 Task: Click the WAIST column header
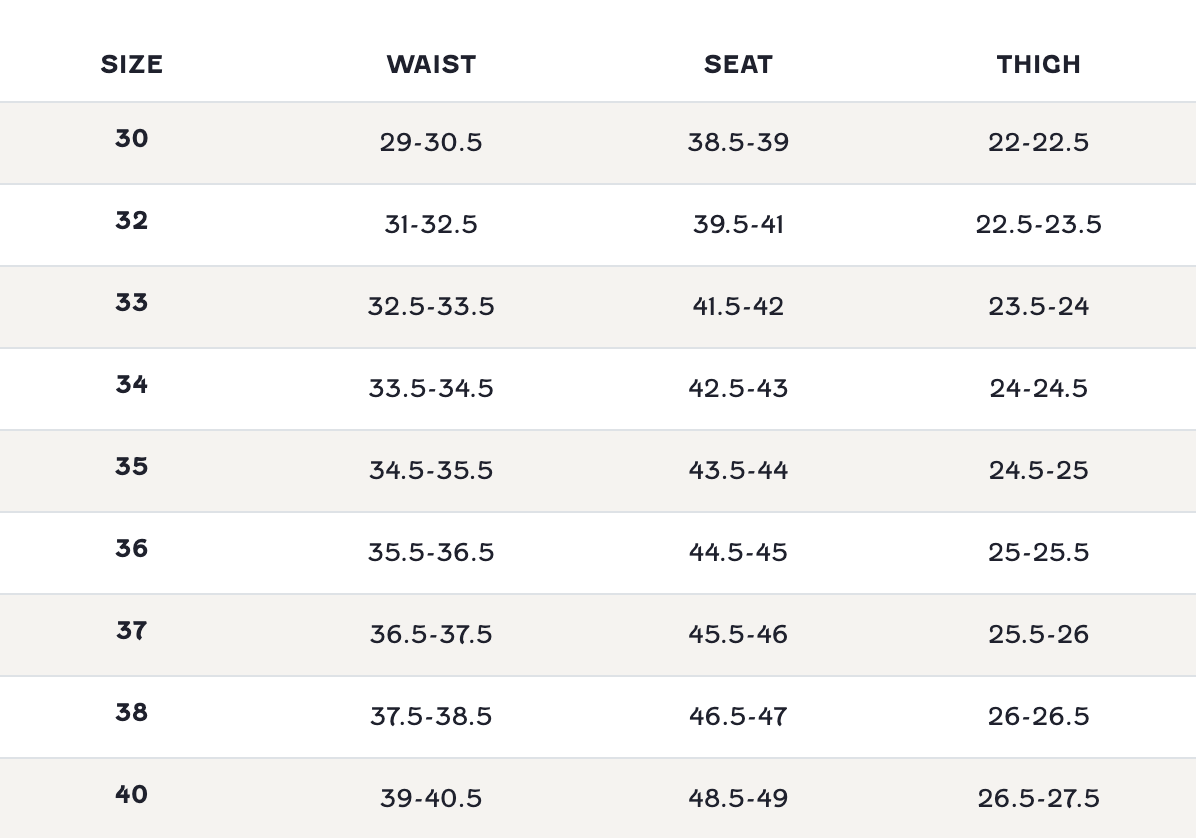(x=431, y=65)
